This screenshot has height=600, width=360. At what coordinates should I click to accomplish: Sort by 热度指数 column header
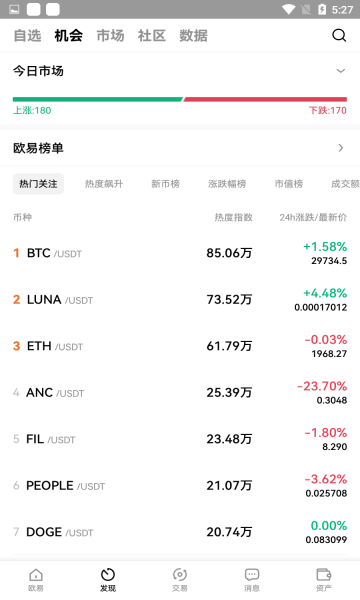point(233,217)
